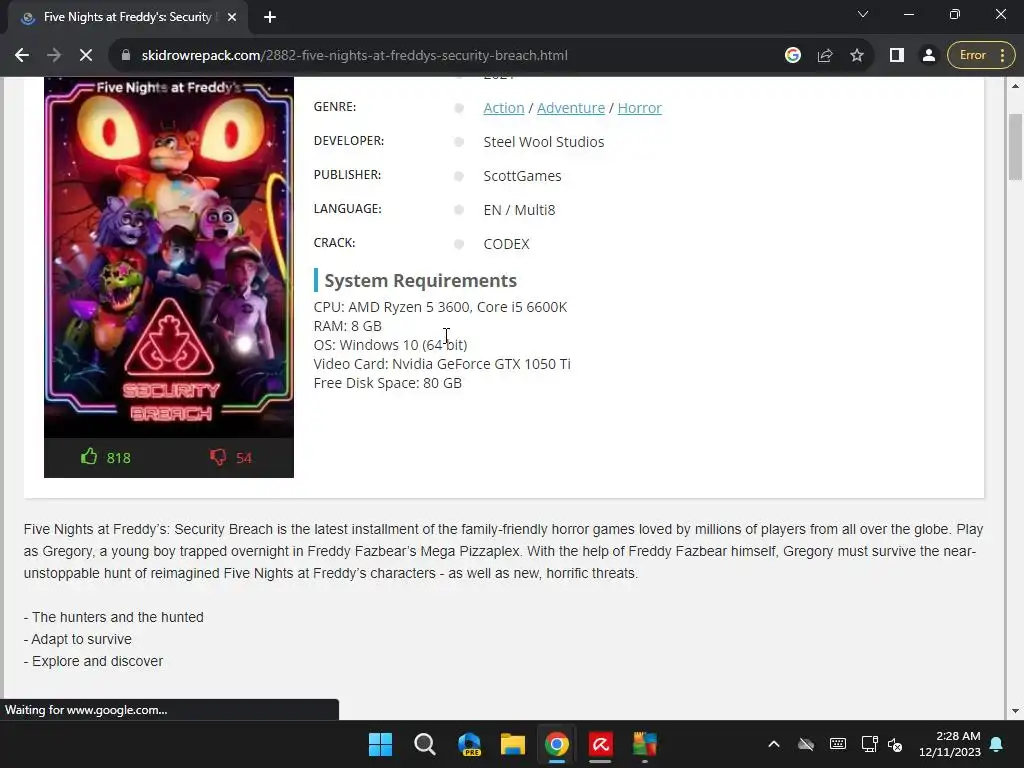Go back to the previous page
Screen dimensions: 1024x768
point(22,56)
